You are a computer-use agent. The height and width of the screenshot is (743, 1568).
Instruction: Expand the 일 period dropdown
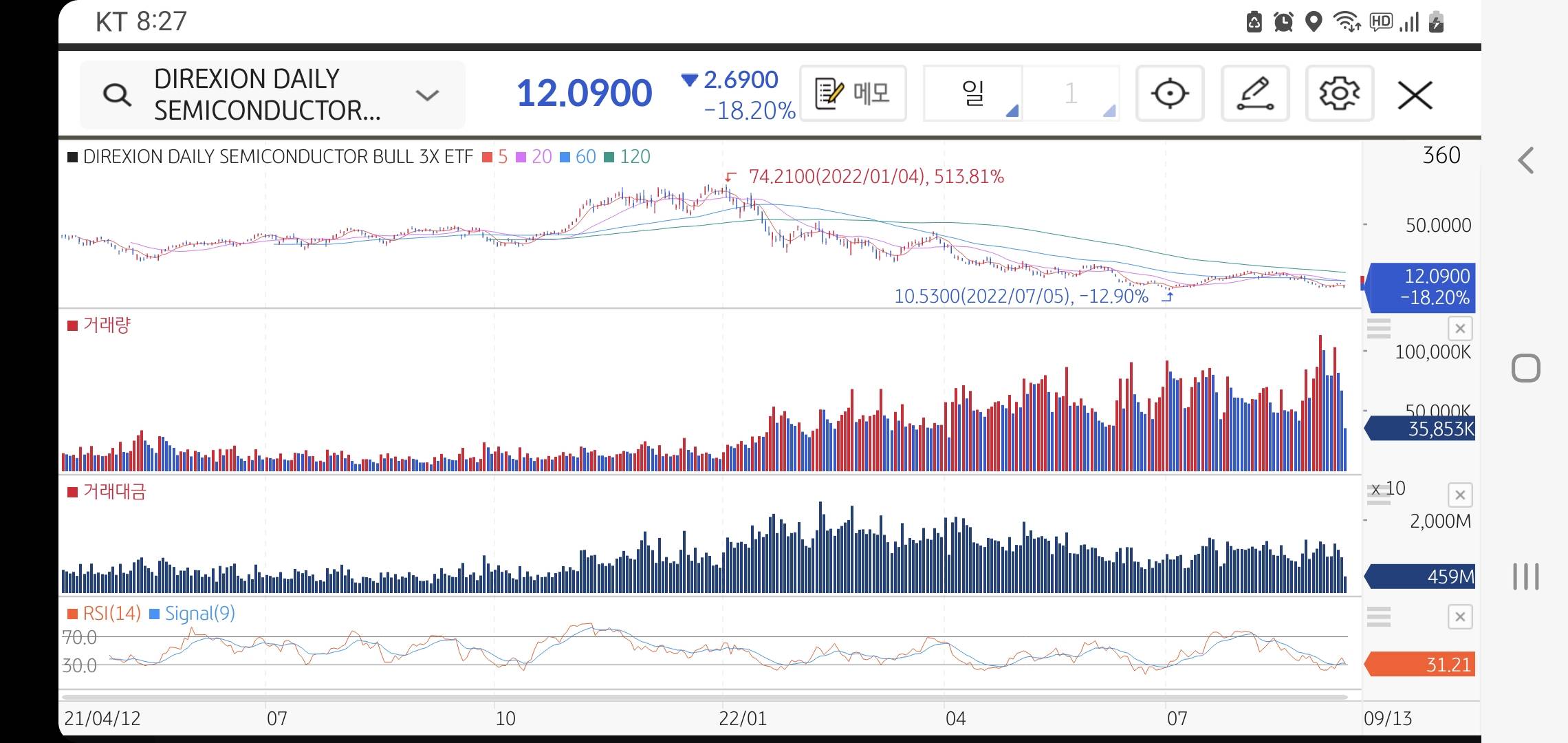coord(973,94)
